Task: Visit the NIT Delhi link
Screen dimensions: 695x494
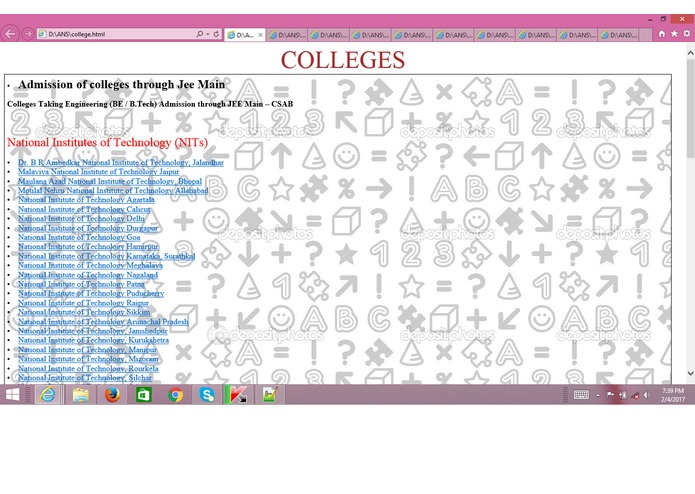Action: click(81, 218)
